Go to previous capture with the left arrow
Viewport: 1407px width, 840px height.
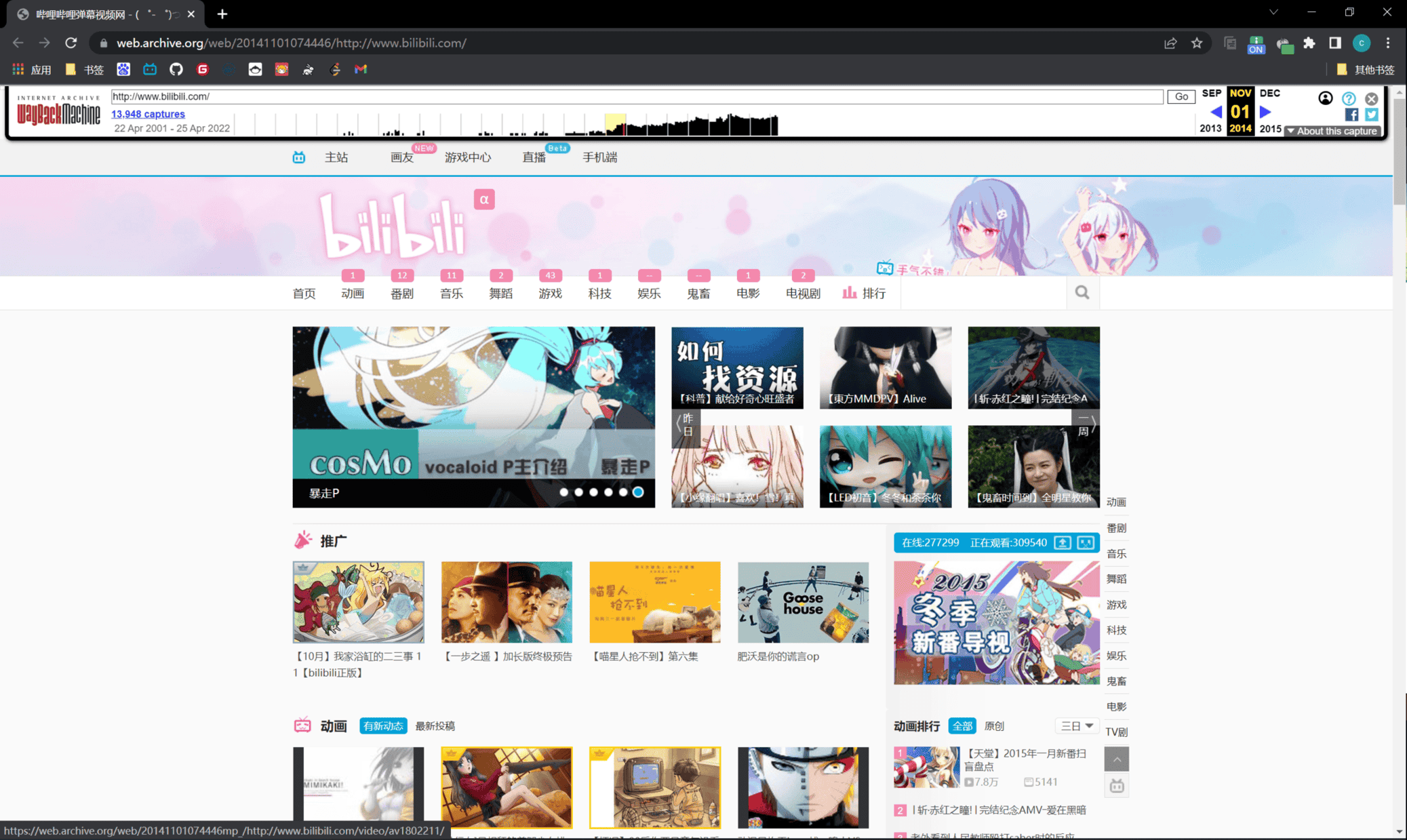1216,112
